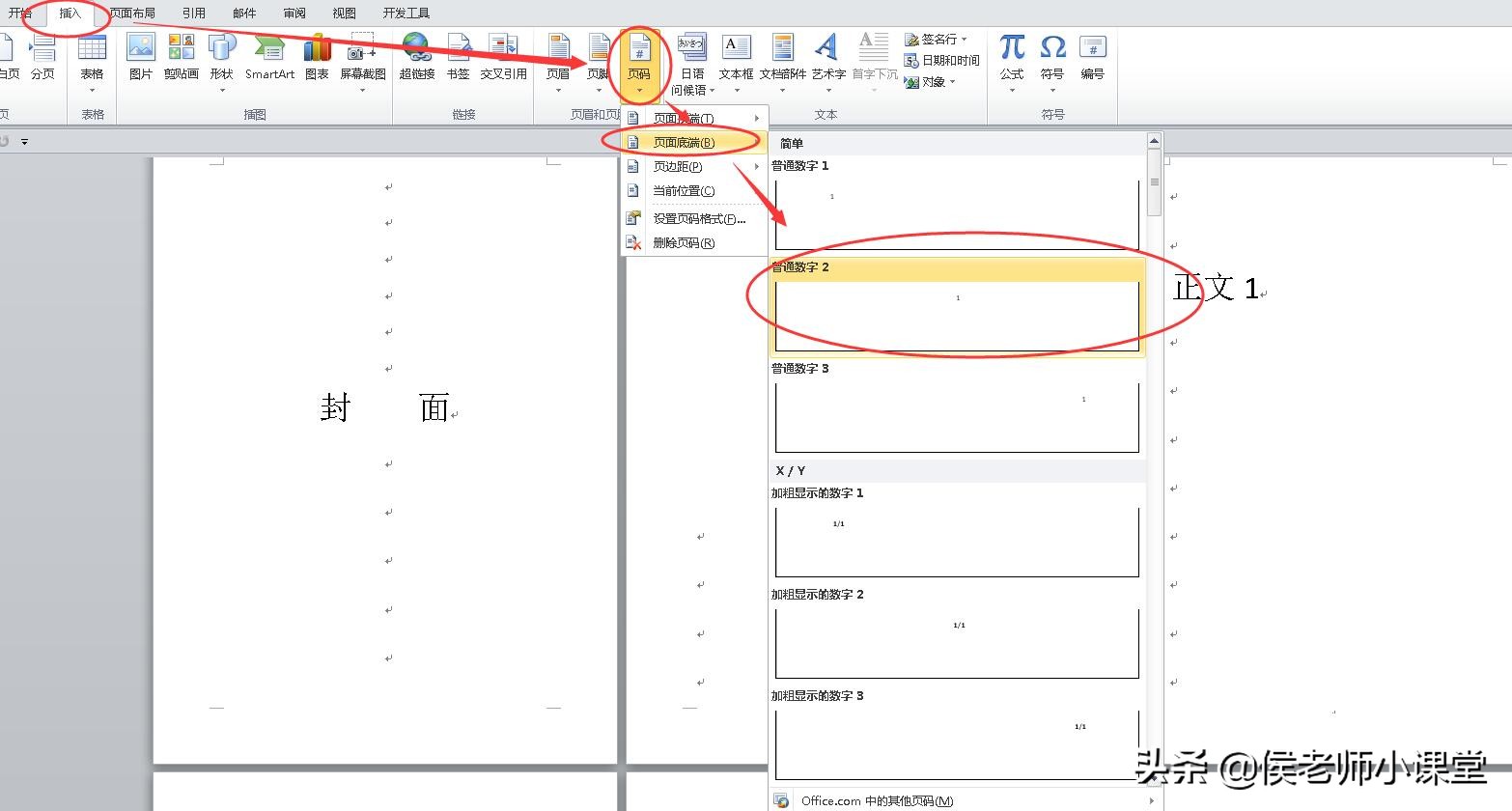Click the gallery scrollbar up arrow
The height and width of the screenshot is (811, 1512).
pos(1154,141)
